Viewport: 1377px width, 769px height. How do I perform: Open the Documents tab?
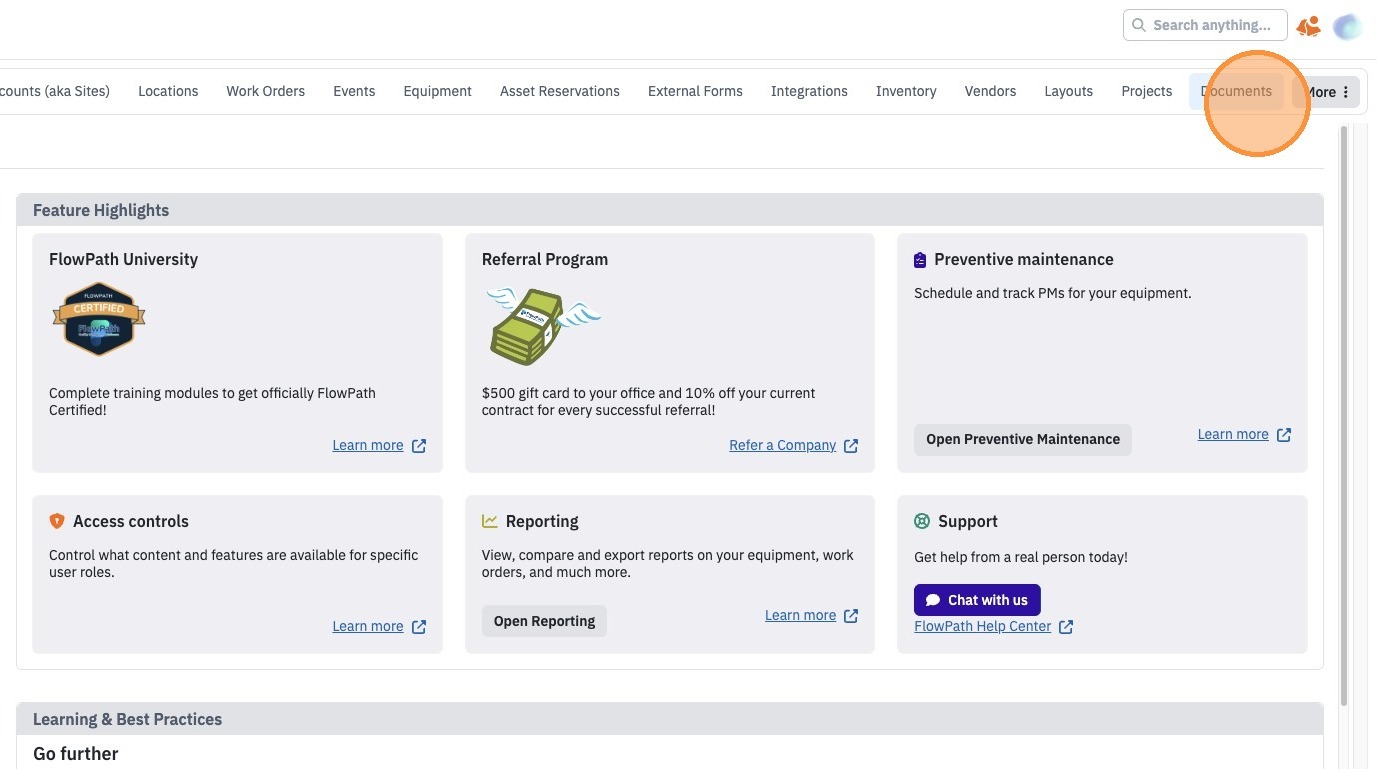click(1236, 91)
